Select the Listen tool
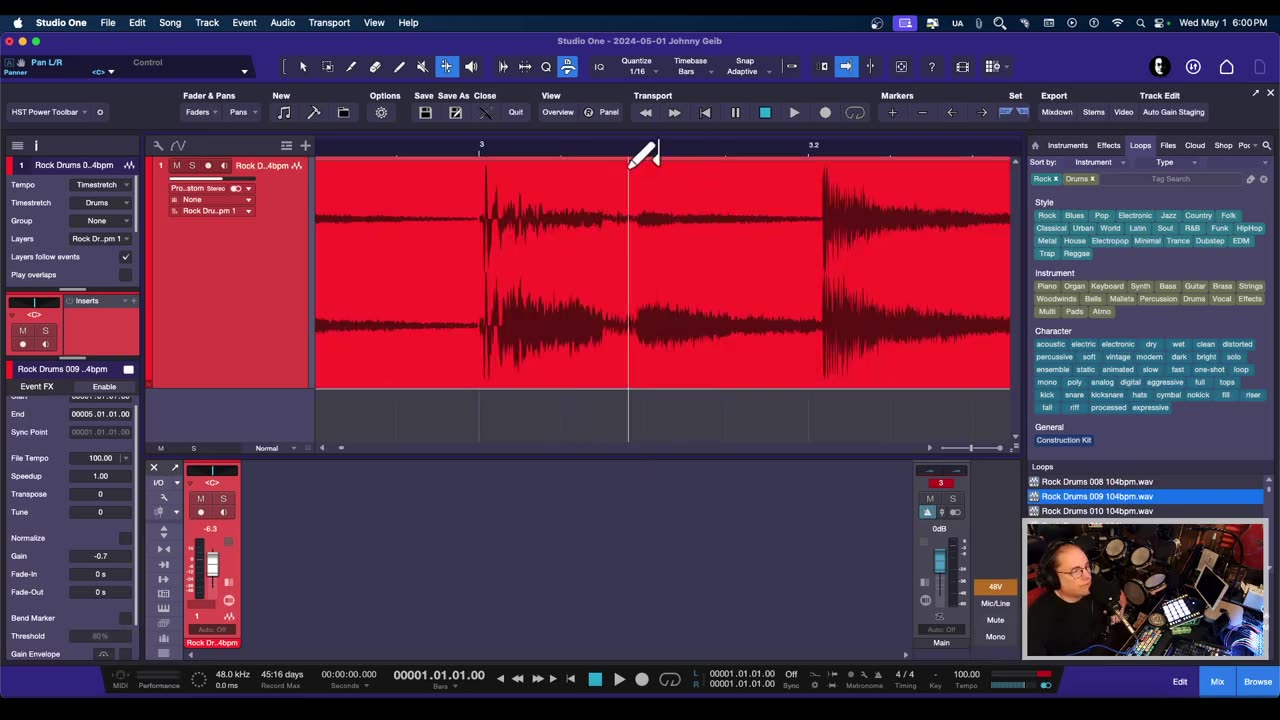 tap(471, 67)
